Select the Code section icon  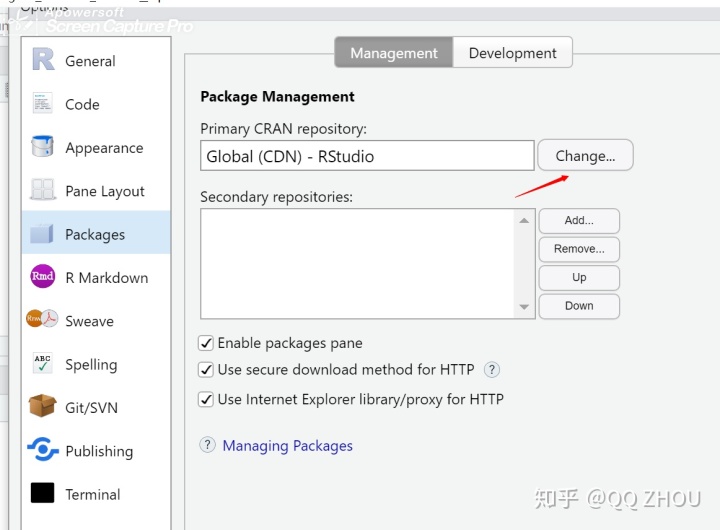pyautogui.click(x=43, y=103)
